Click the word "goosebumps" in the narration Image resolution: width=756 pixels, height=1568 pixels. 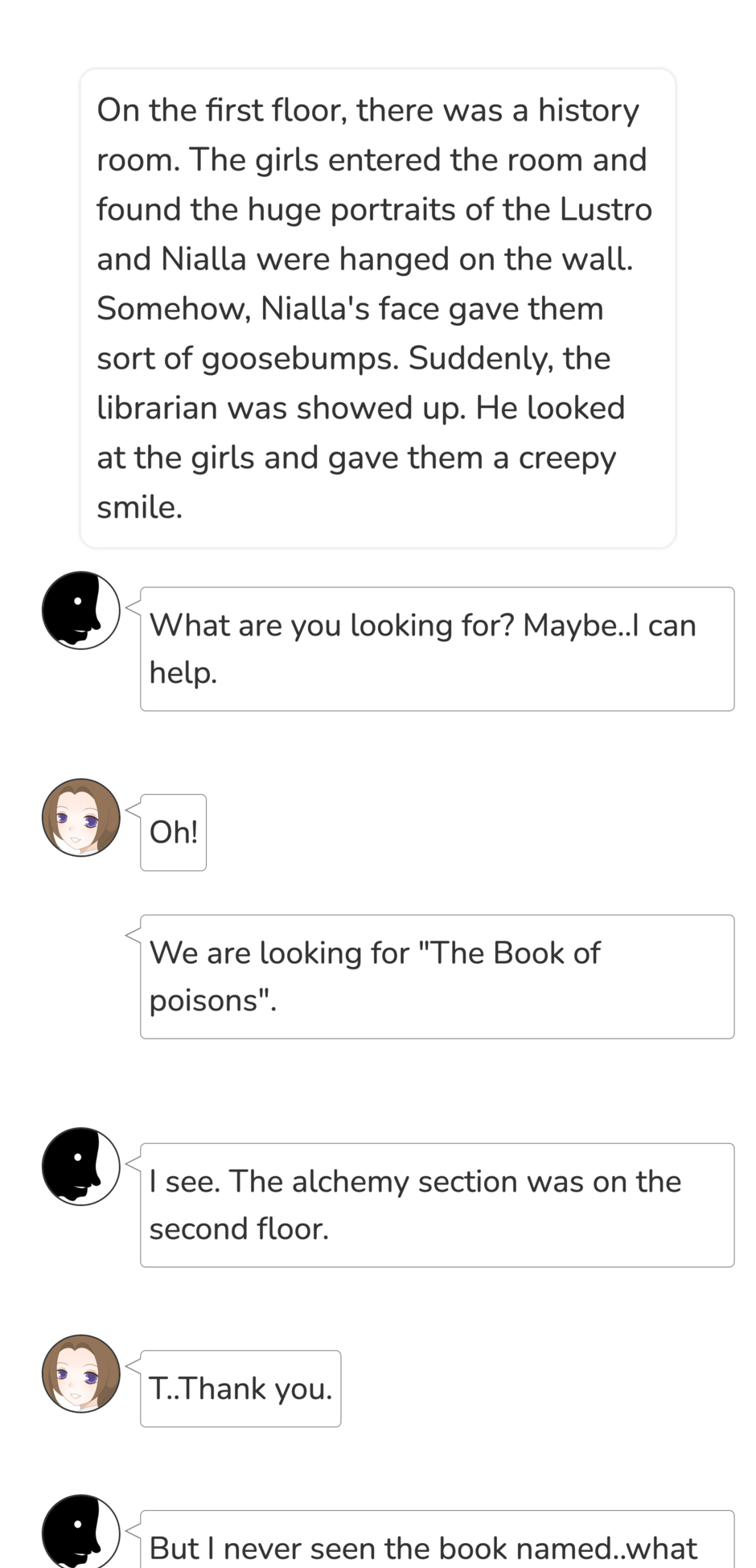(x=300, y=359)
